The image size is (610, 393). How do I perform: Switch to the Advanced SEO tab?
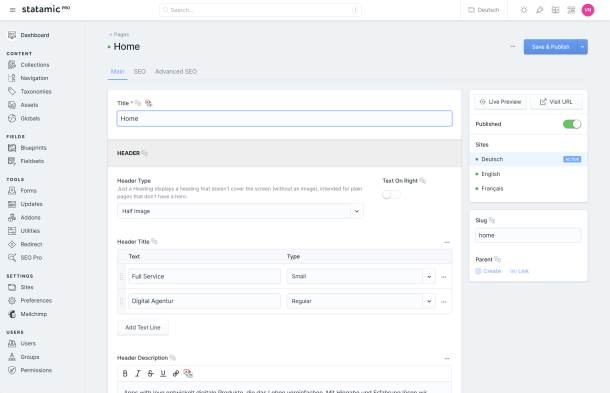coord(176,72)
